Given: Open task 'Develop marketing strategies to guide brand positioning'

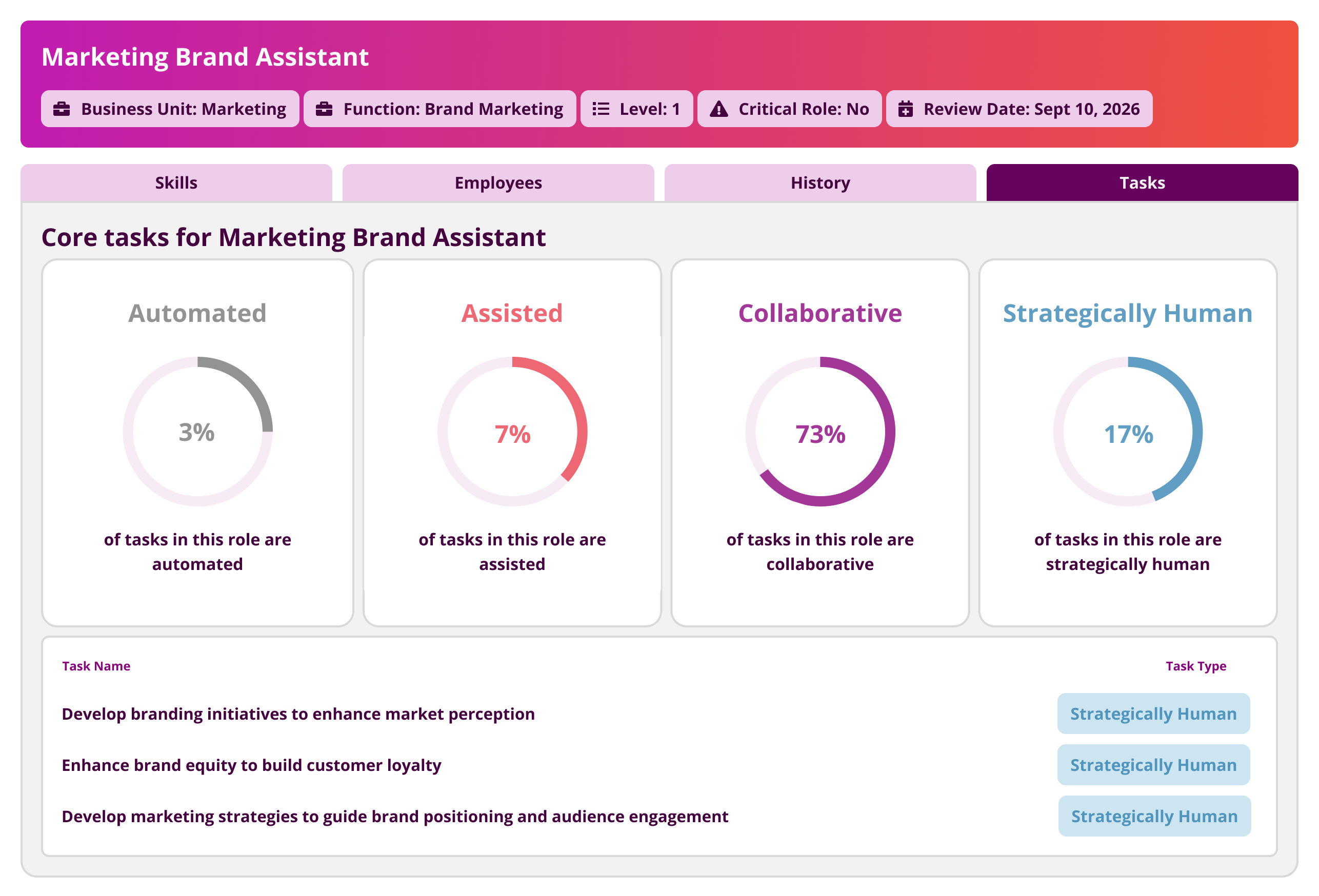Looking at the screenshot, I should (394, 816).
